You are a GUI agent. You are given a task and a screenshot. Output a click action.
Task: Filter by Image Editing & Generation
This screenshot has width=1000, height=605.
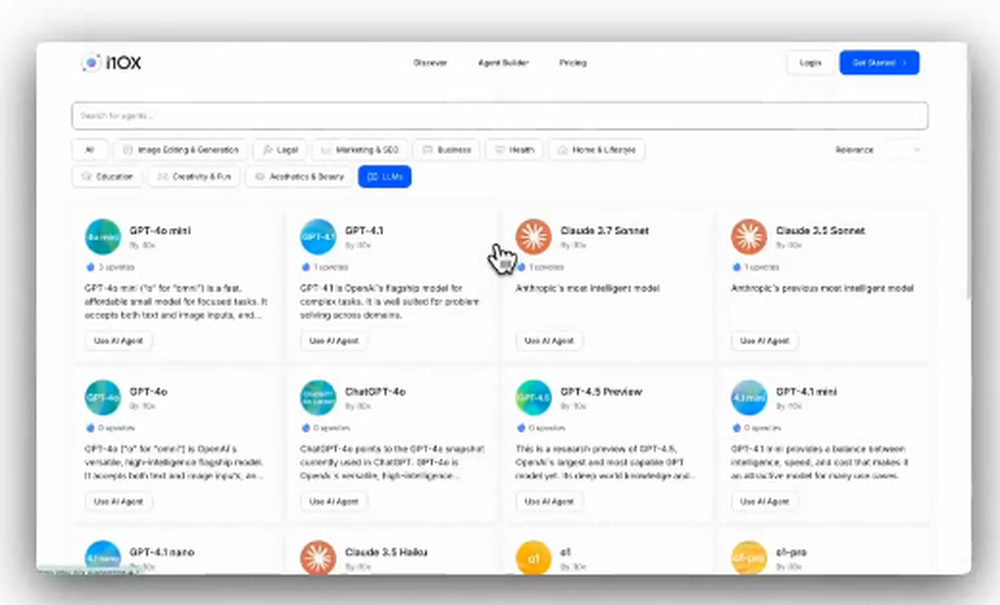(180, 150)
